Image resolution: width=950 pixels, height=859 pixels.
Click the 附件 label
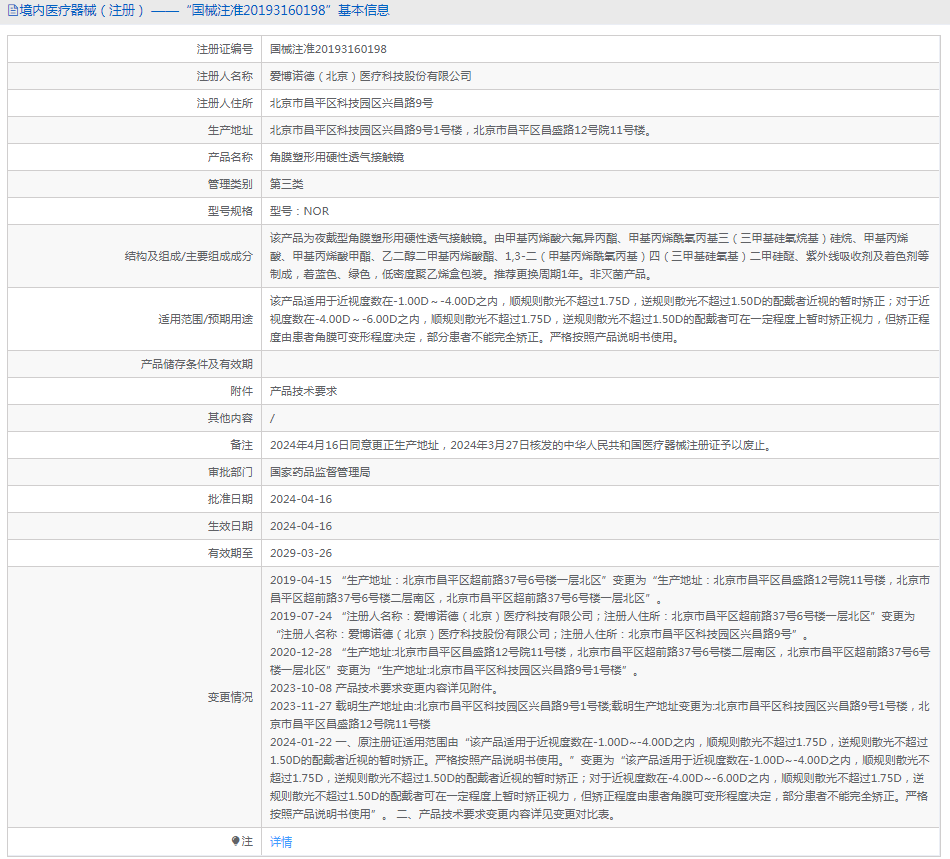pos(242,391)
